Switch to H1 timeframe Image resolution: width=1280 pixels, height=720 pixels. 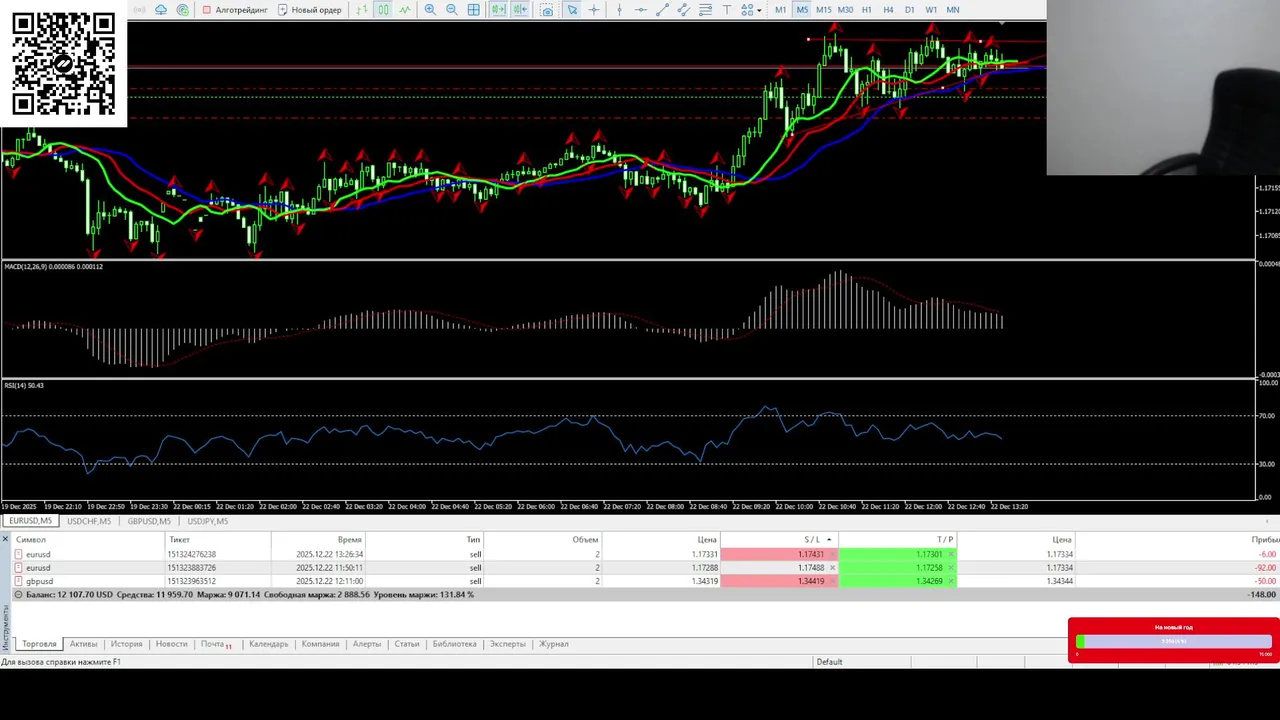[x=866, y=9]
